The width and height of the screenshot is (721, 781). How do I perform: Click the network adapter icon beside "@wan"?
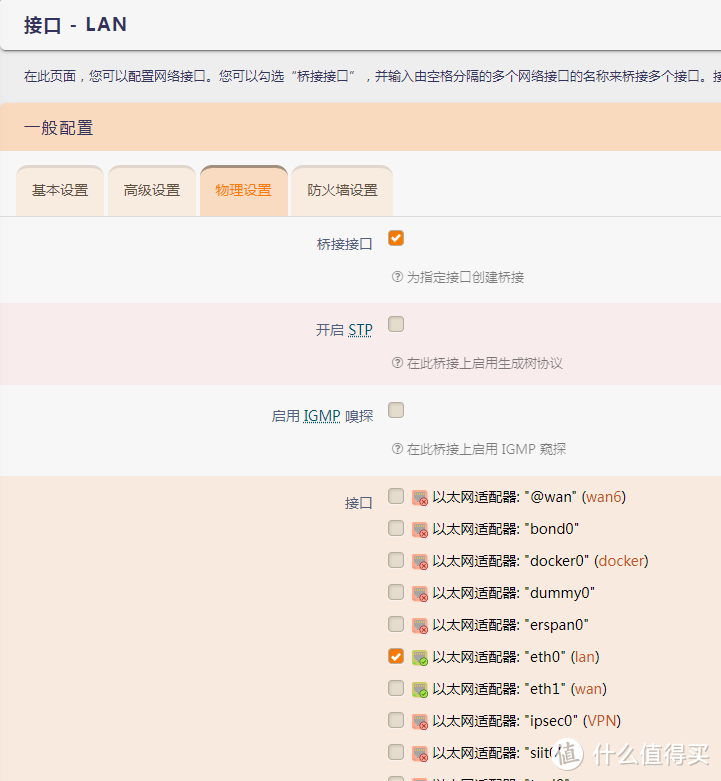click(420, 497)
